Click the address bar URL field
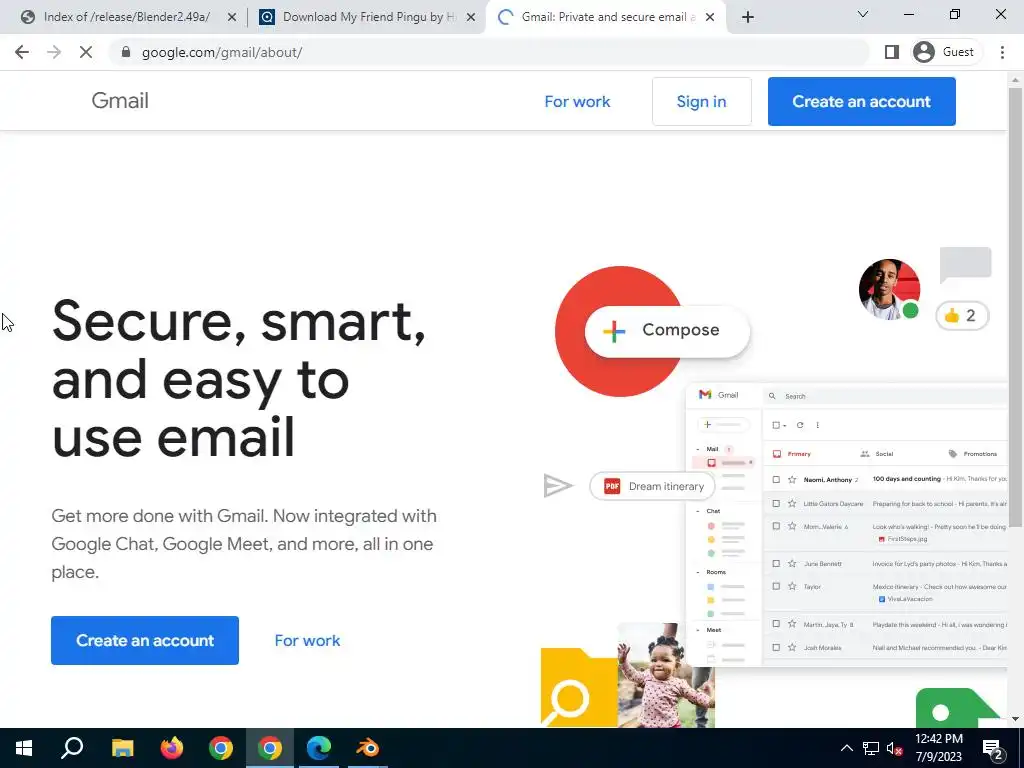1024x768 pixels. (x=490, y=52)
